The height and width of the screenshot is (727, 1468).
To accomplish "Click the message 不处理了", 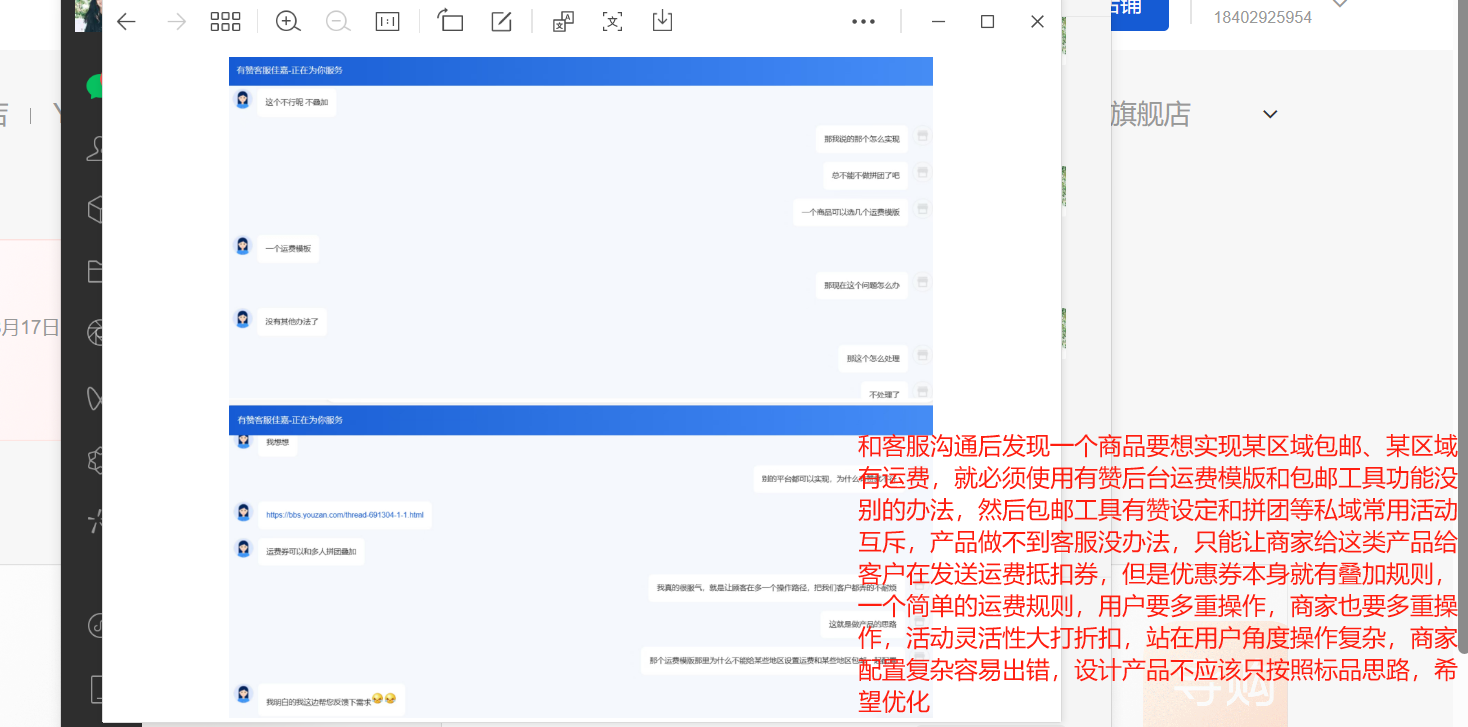I will pos(884,394).
